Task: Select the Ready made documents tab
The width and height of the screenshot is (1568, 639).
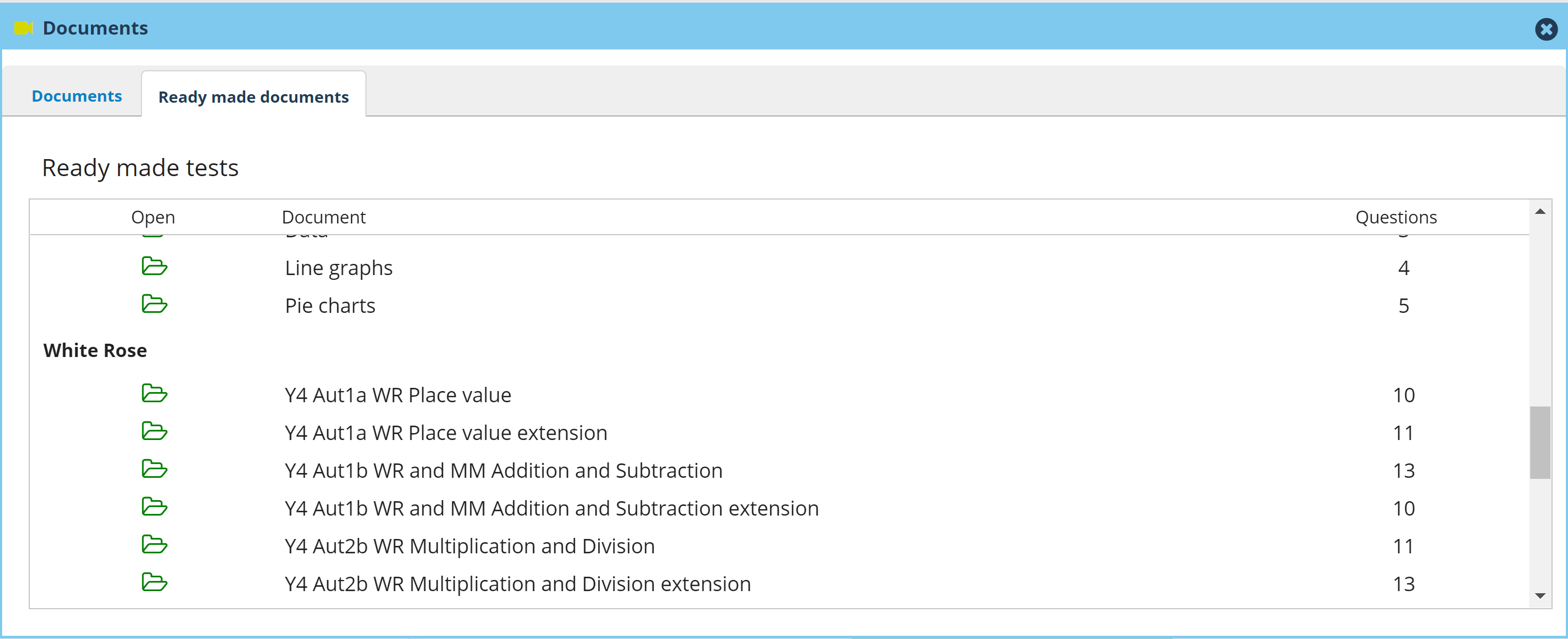Action: (253, 97)
